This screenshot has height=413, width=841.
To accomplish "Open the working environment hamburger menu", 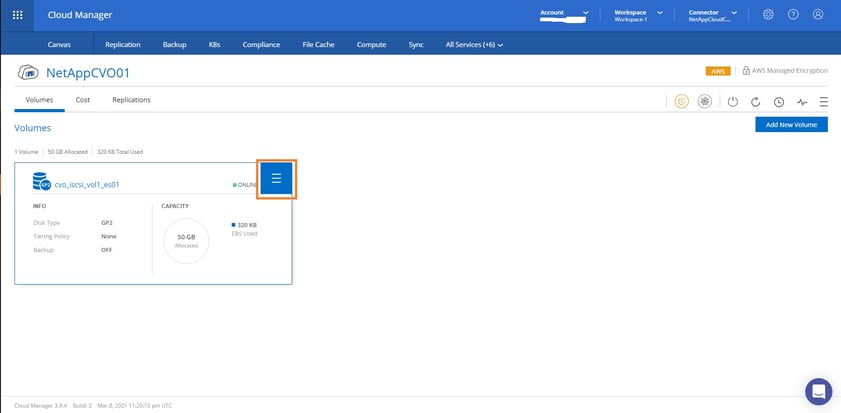I will point(823,102).
